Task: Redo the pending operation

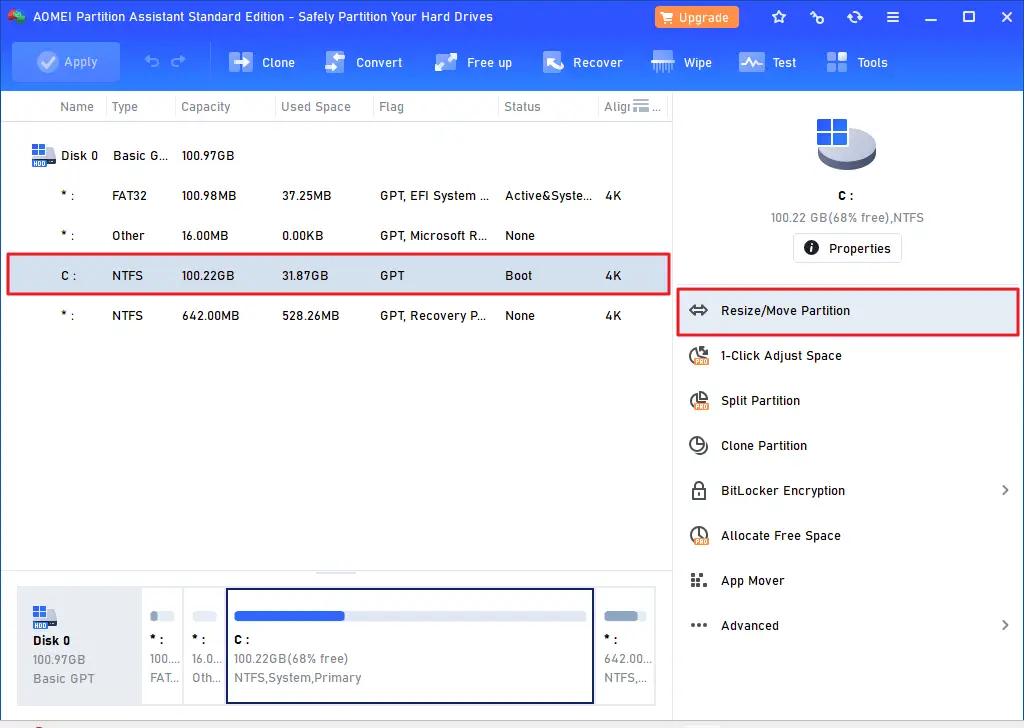Action: pyautogui.click(x=178, y=61)
